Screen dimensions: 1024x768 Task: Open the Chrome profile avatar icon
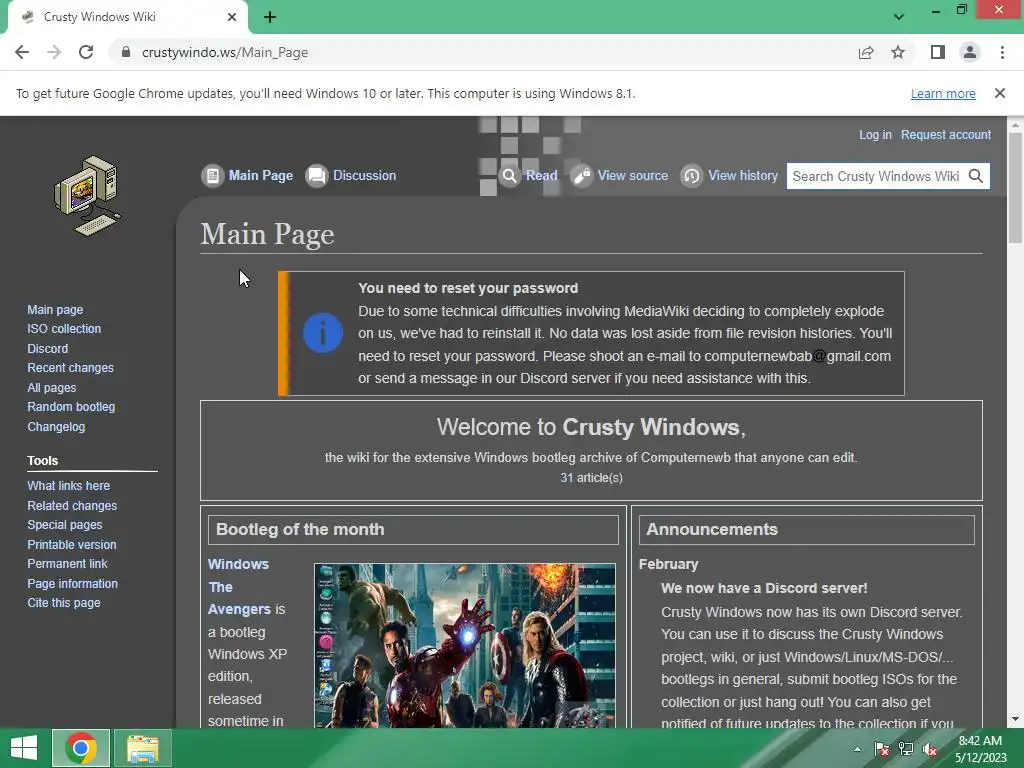970,52
